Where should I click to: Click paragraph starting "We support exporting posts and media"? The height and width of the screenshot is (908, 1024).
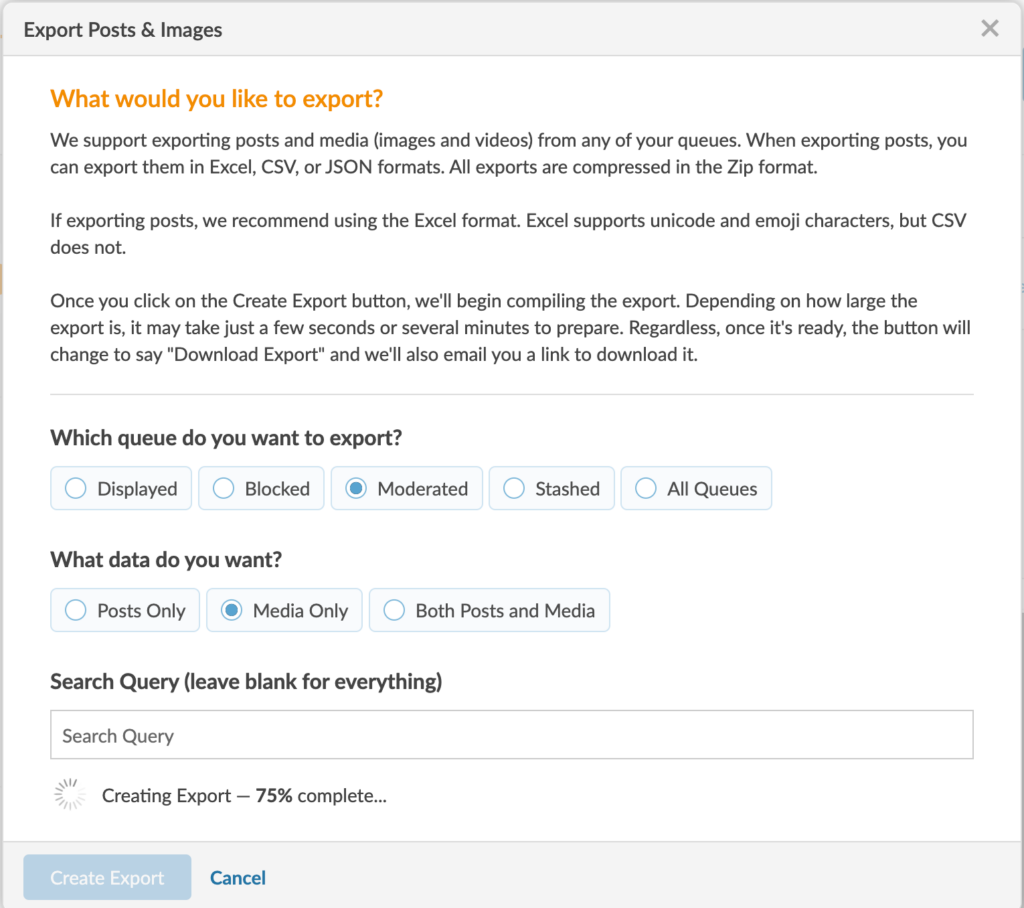[x=509, y=154]
